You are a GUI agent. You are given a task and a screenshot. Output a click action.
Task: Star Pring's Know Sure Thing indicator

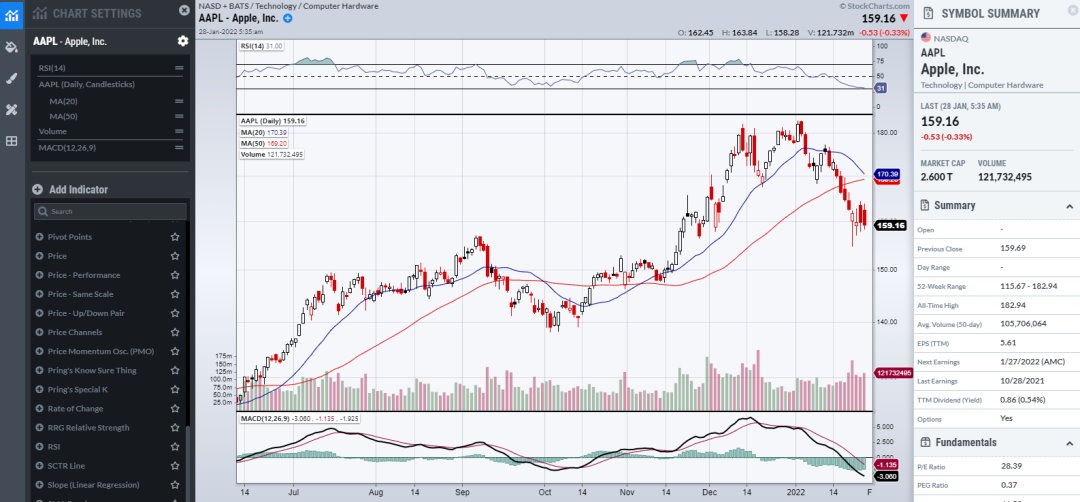tap(175, 370)
